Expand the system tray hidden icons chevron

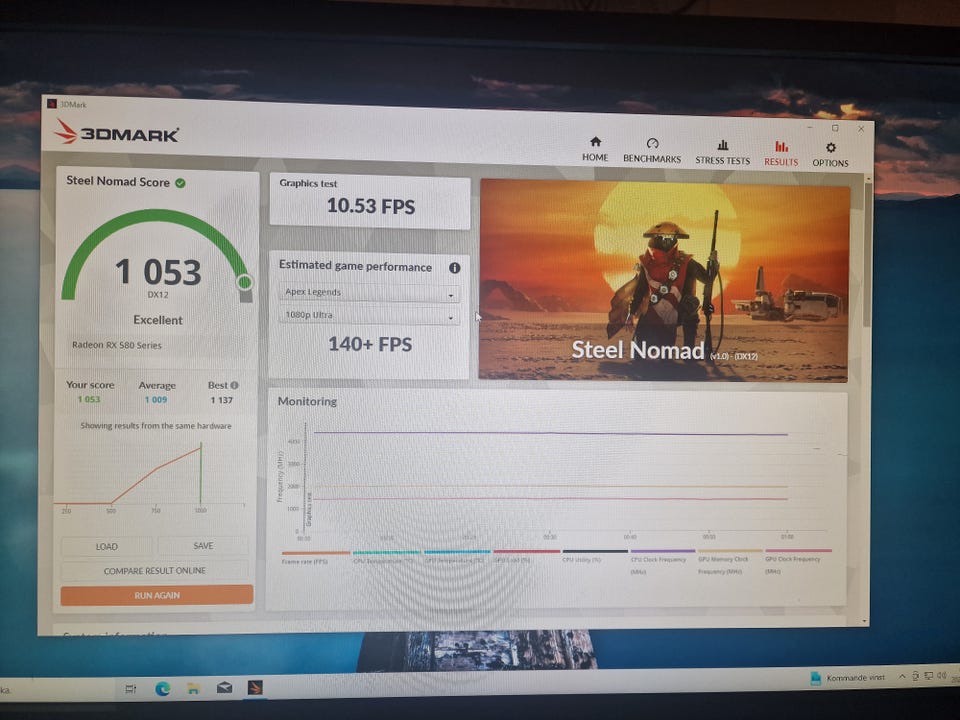pyautogui.click(x=902, y=677)
